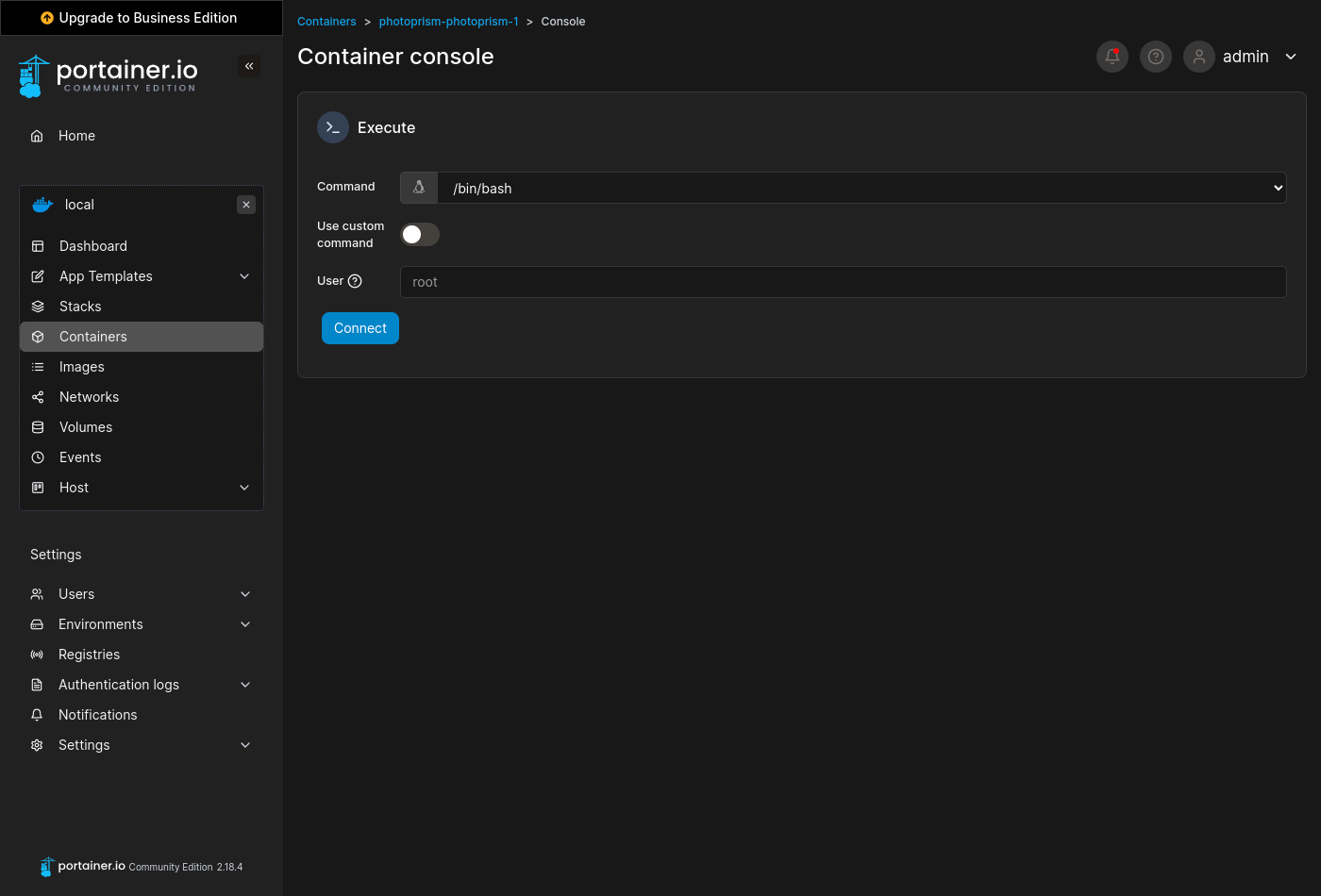Go to Volumes in the sidebar
1321x896 pixels.
point(86,427)
